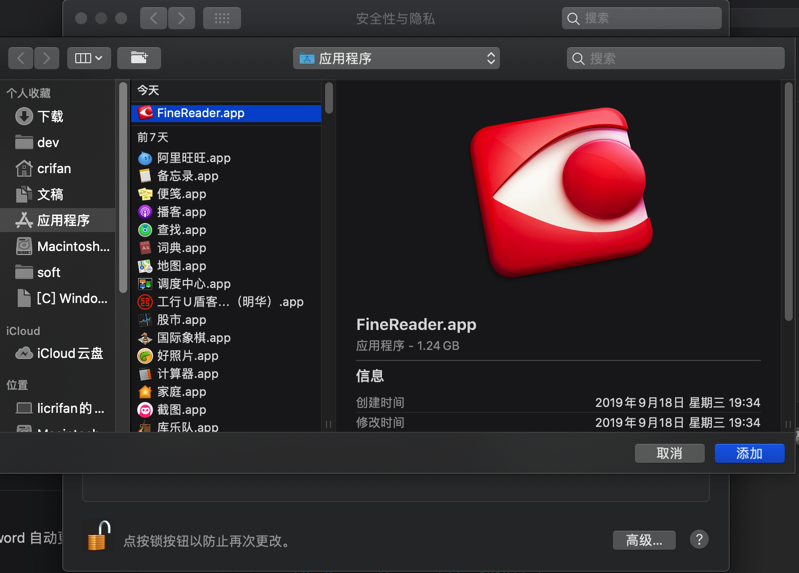Viewport: 799px width, 573px height.
Task: Click the FineReader app icon in list
Action: coord(146,113)
